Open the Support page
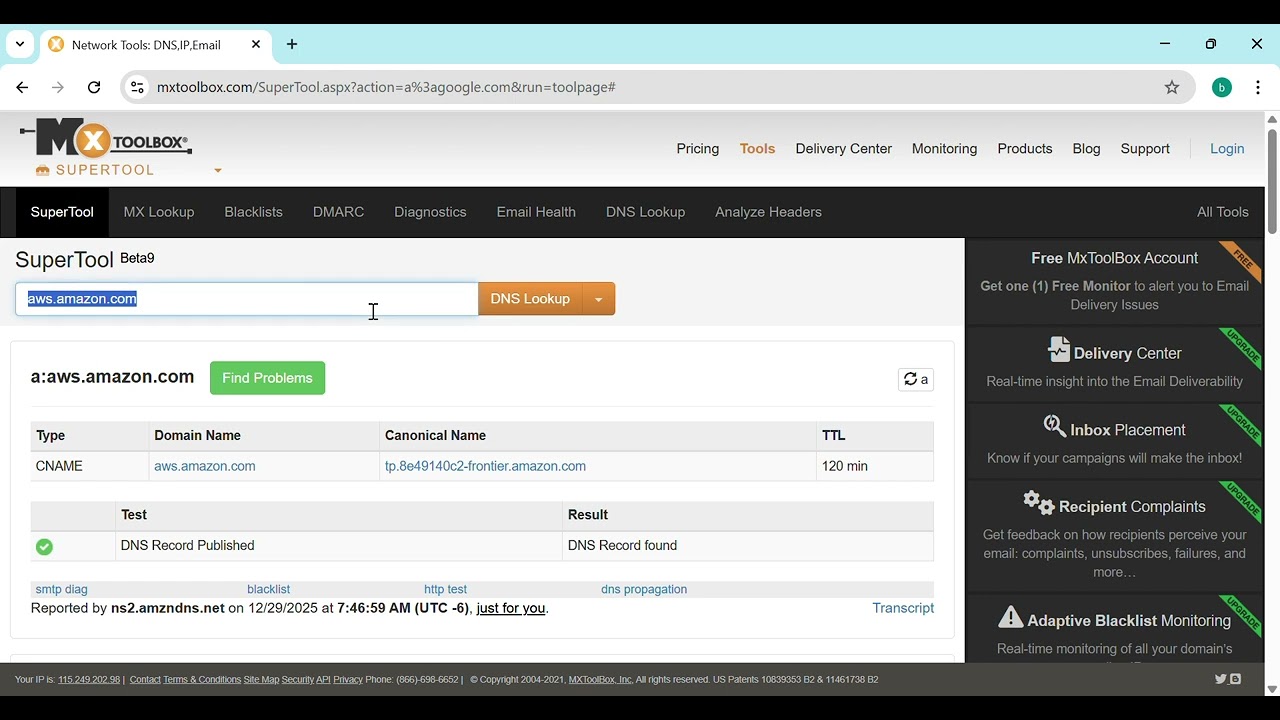The image size is (1280, 720). (x=1145, y=149)
